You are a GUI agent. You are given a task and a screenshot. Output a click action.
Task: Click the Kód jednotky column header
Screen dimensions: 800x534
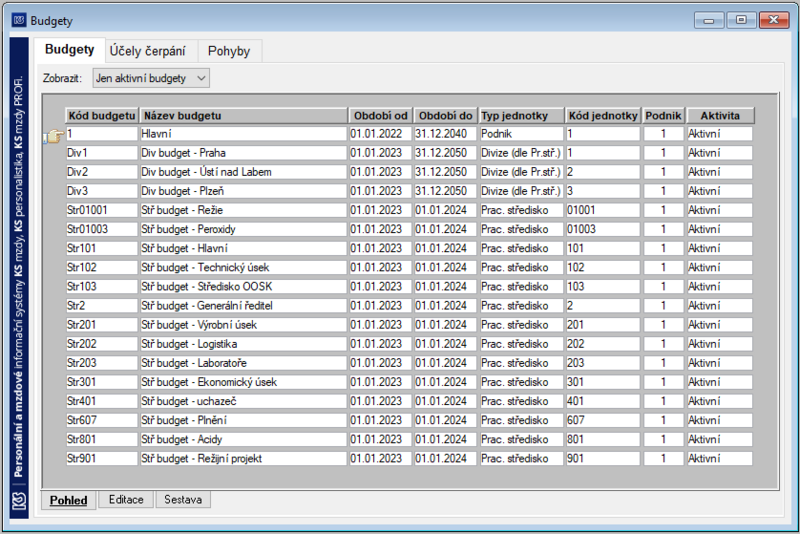pos(603,116)
